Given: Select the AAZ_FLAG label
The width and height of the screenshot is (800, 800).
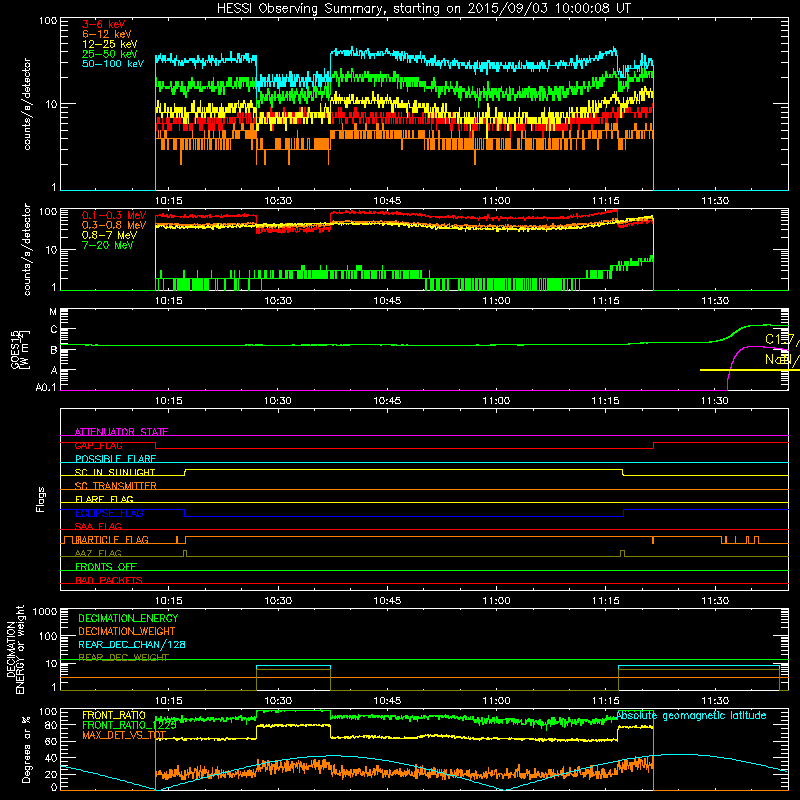Looking at the screenshot, I should tap(98, 553).
